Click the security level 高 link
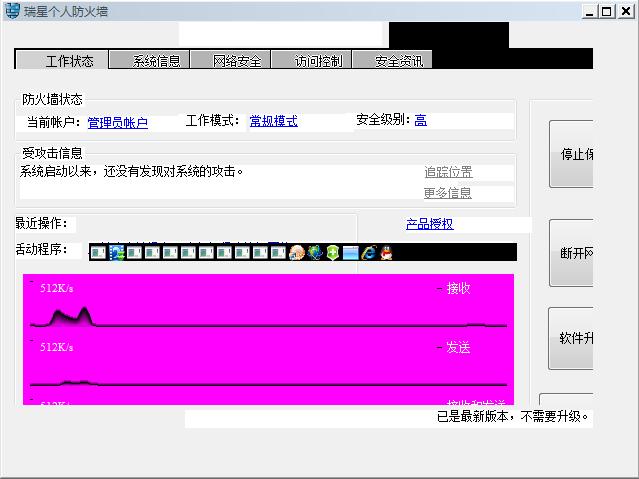Image resolution: width=639 pixels, height=479 pixels. pos(421,120)
